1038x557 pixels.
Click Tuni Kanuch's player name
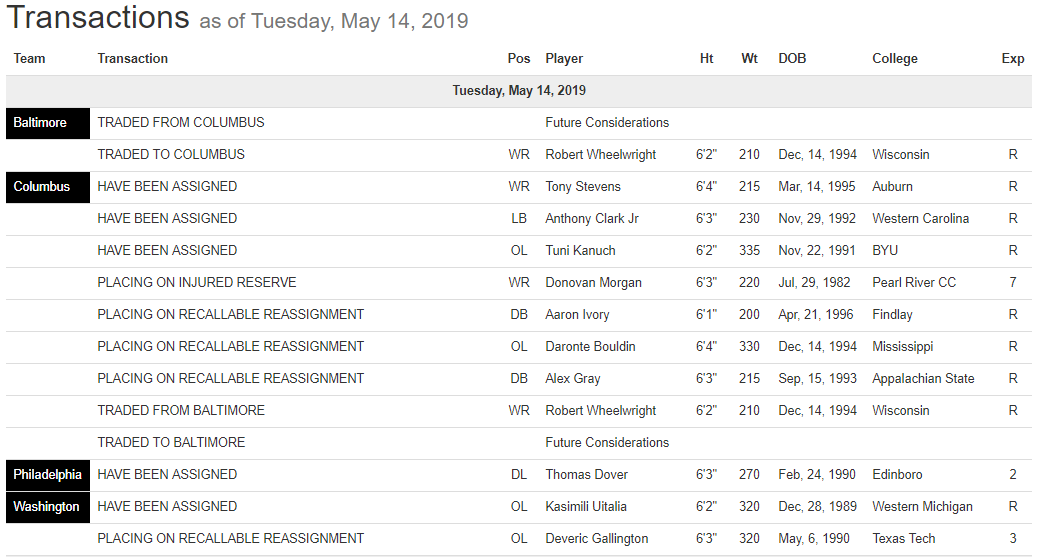[580, 251]
